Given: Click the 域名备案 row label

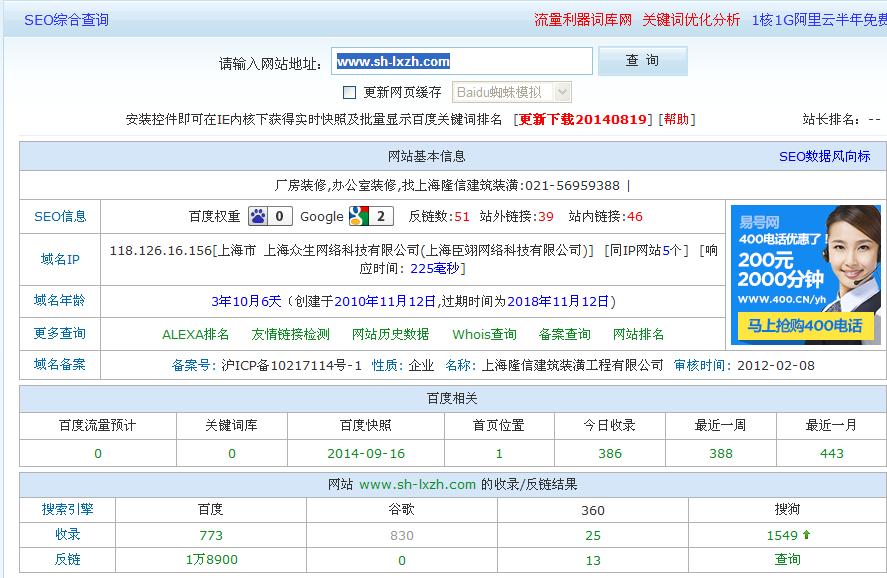Looking at the screenshot, I should pos(59,365).
